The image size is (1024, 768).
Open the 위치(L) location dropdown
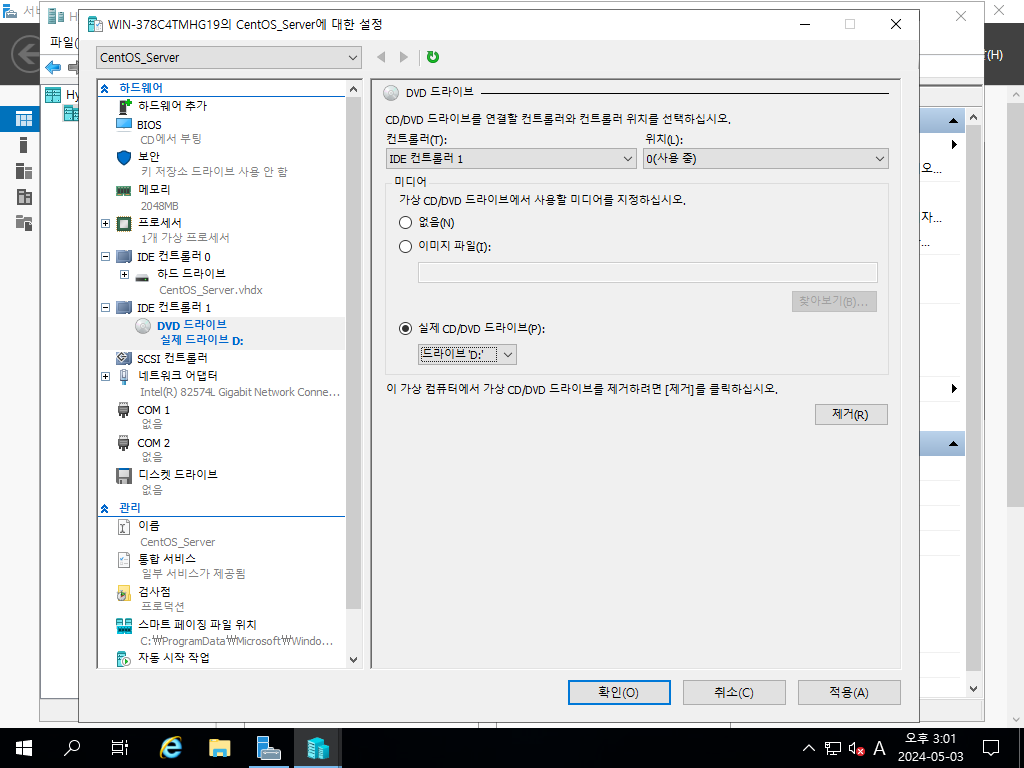765,159
